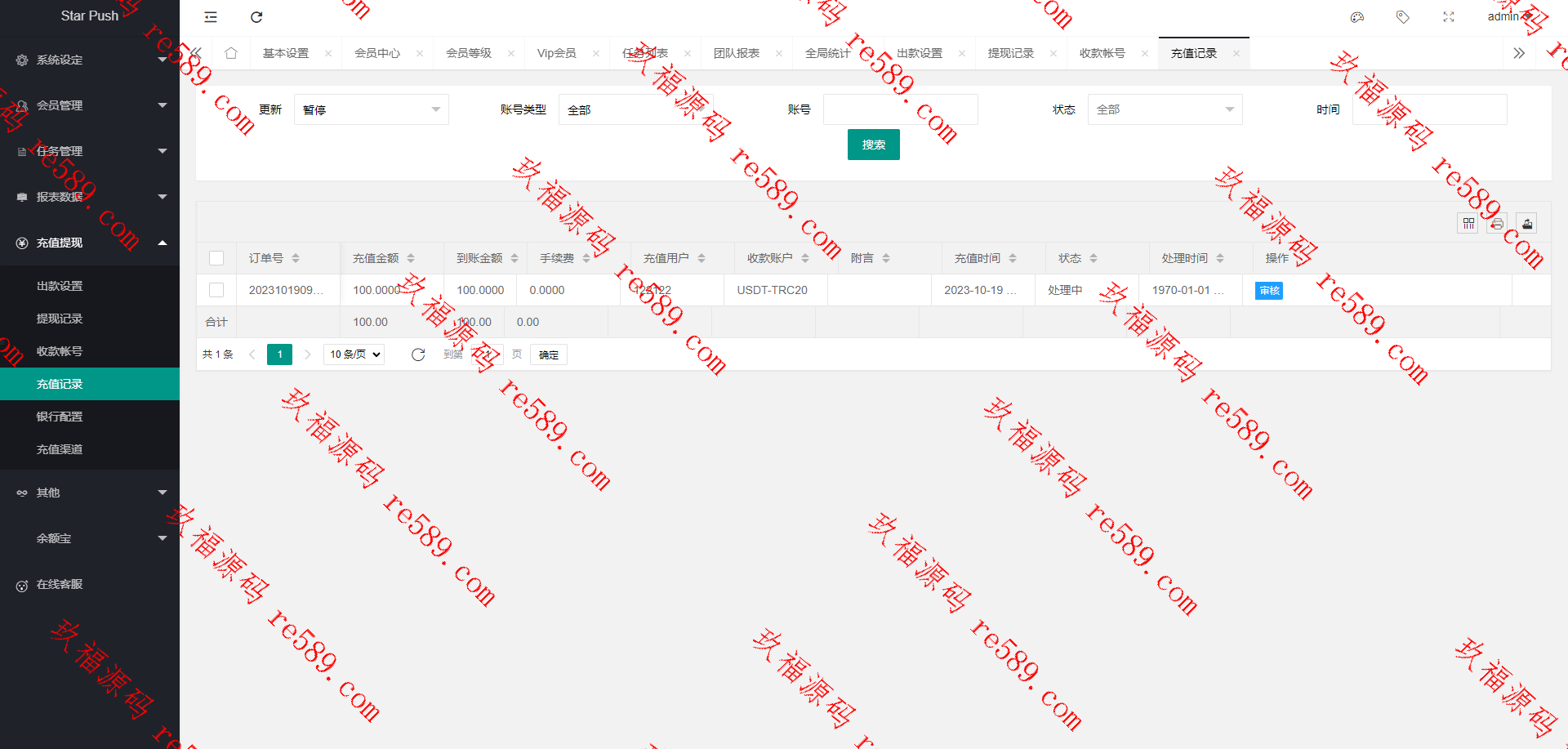Screen dimensions: 1568x749
Task: Change the 10 条/页 page size dropdown
Action: coord(354,354)
